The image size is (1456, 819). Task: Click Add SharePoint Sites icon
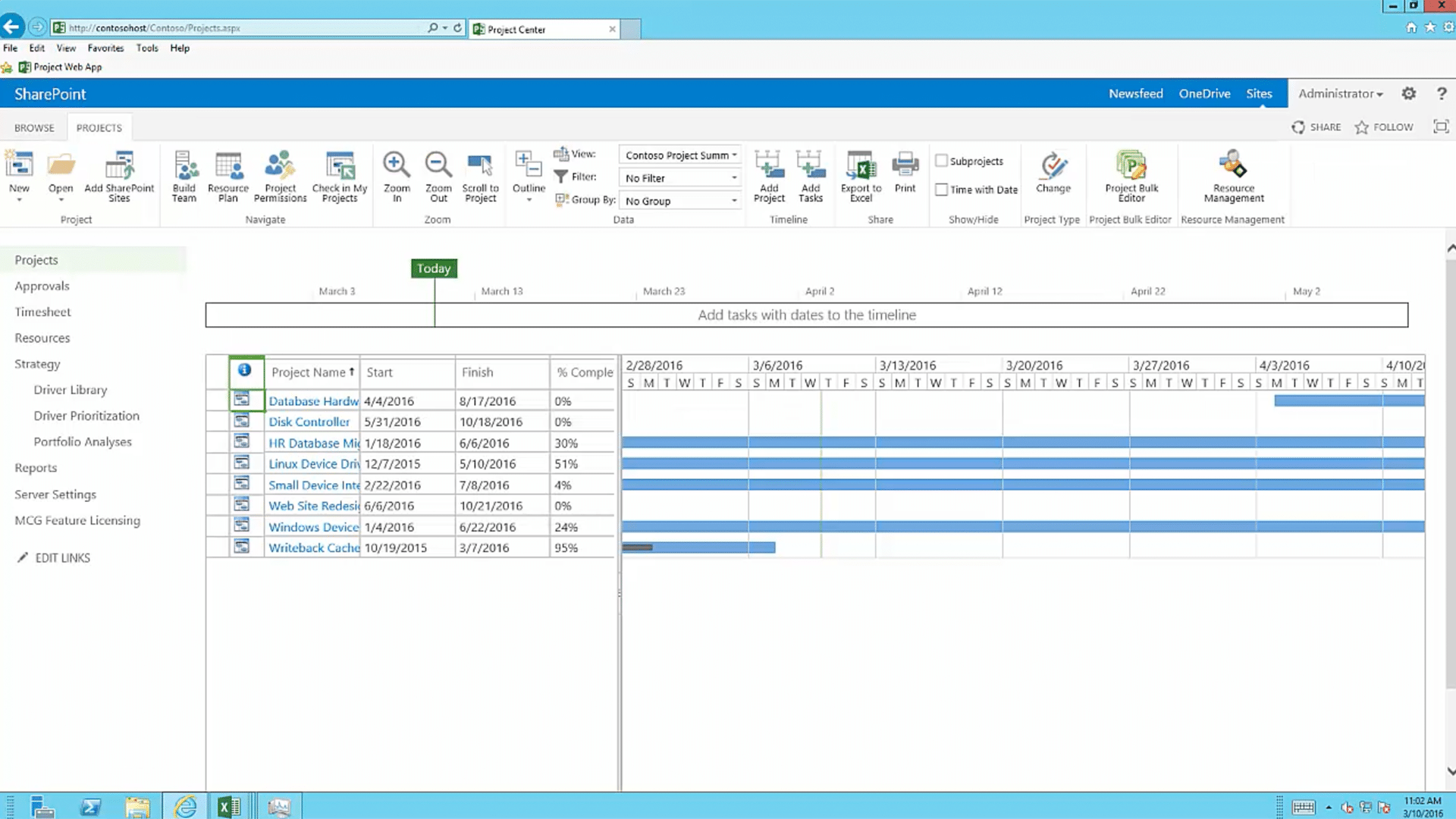pos(119,165)
